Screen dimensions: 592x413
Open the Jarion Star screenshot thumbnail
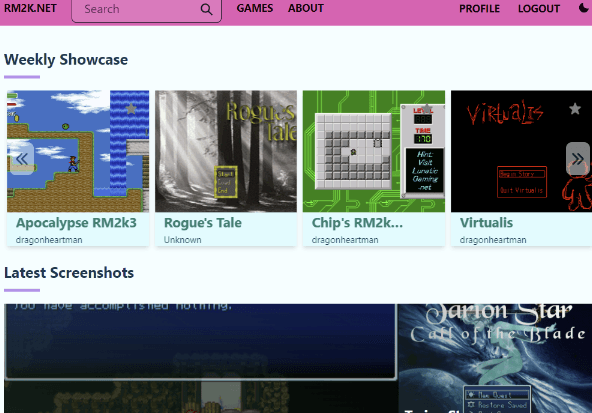tap(495, 358)
